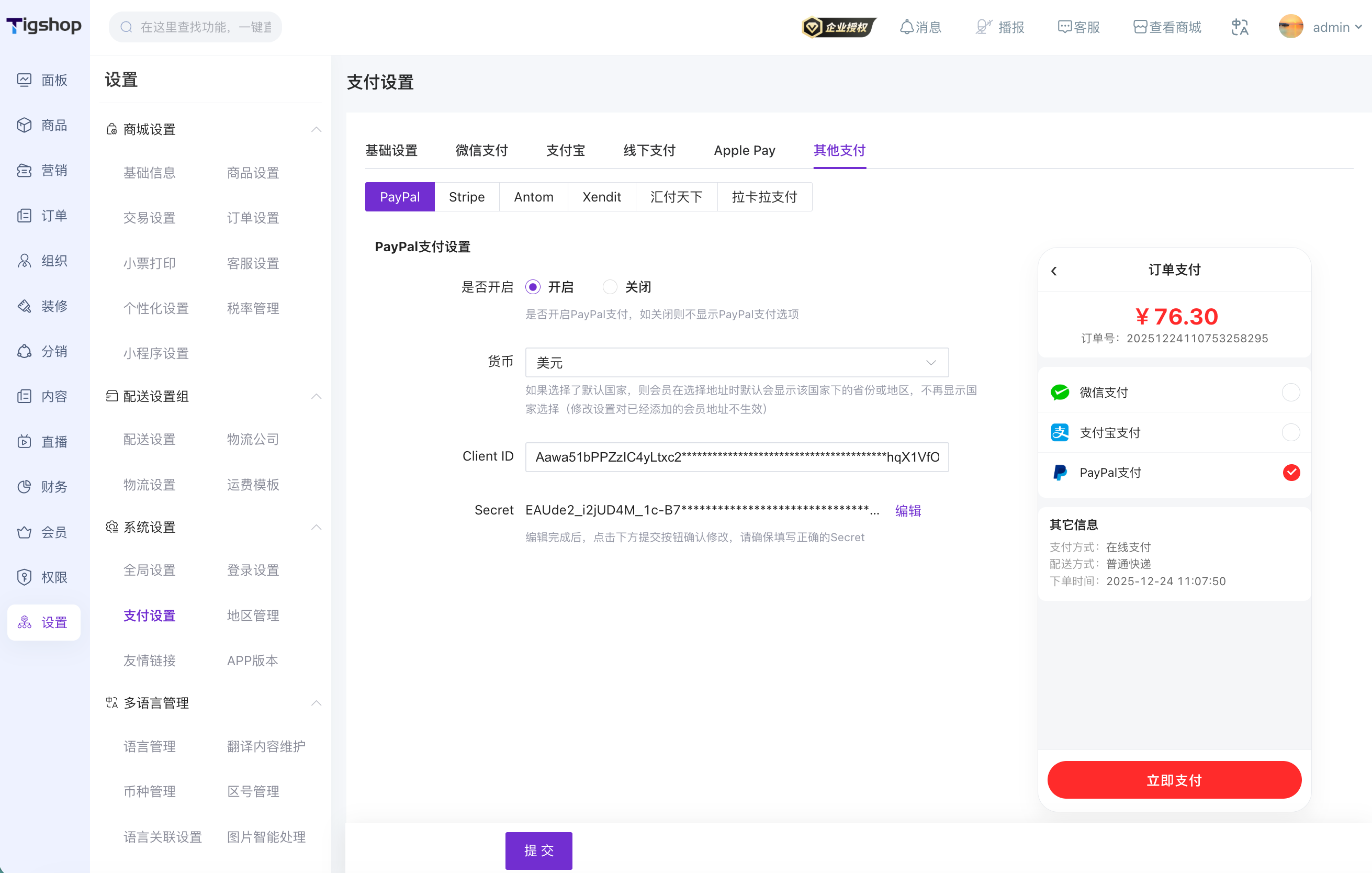Switch to the 微信支付 tab
Screen dimensions: 1372x873
pos(481,150)
